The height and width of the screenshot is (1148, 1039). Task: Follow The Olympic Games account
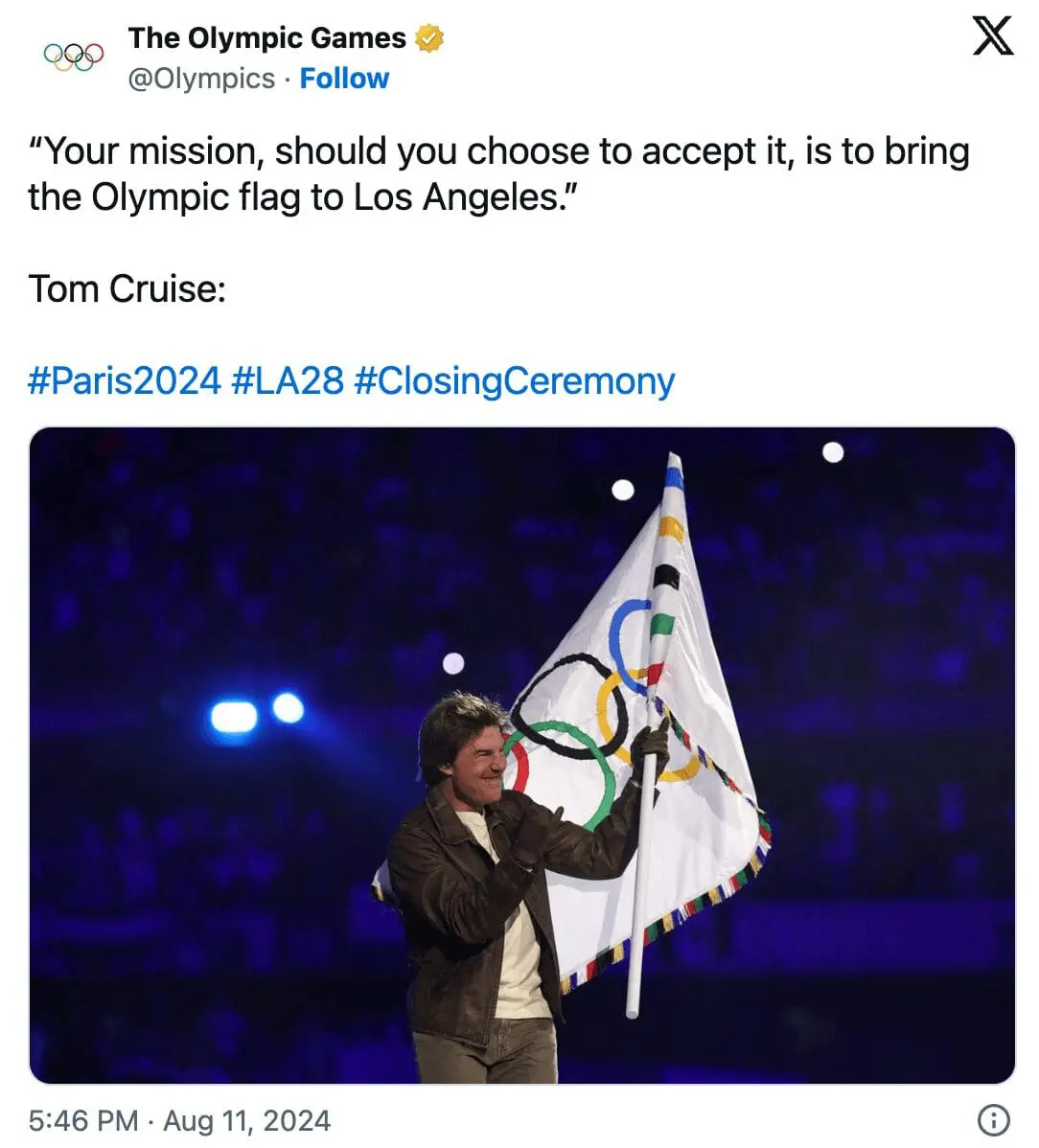(x=344, y=79)
